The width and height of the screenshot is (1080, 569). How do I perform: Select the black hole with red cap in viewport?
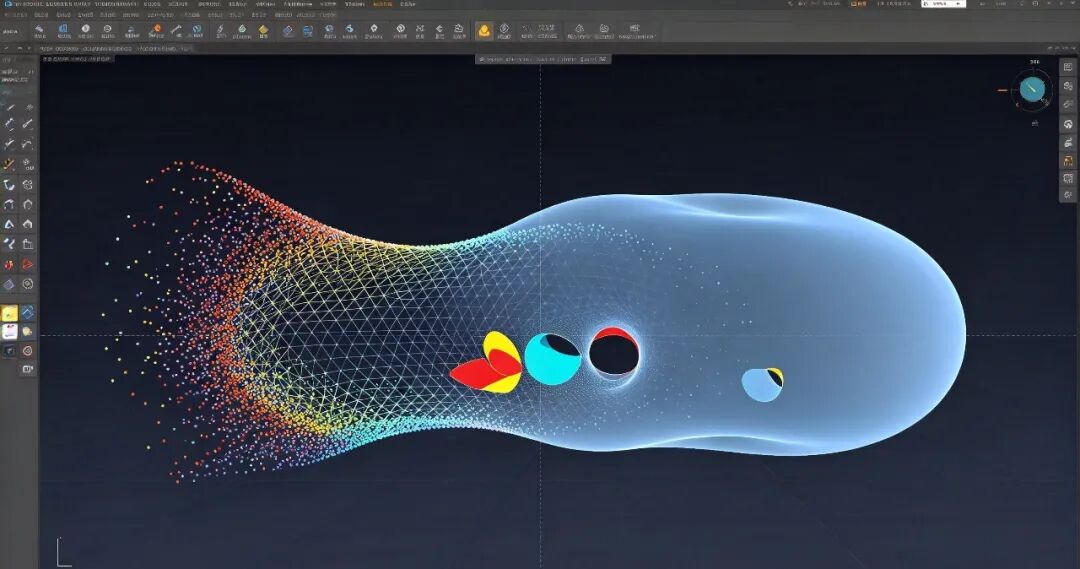(614, 352)
